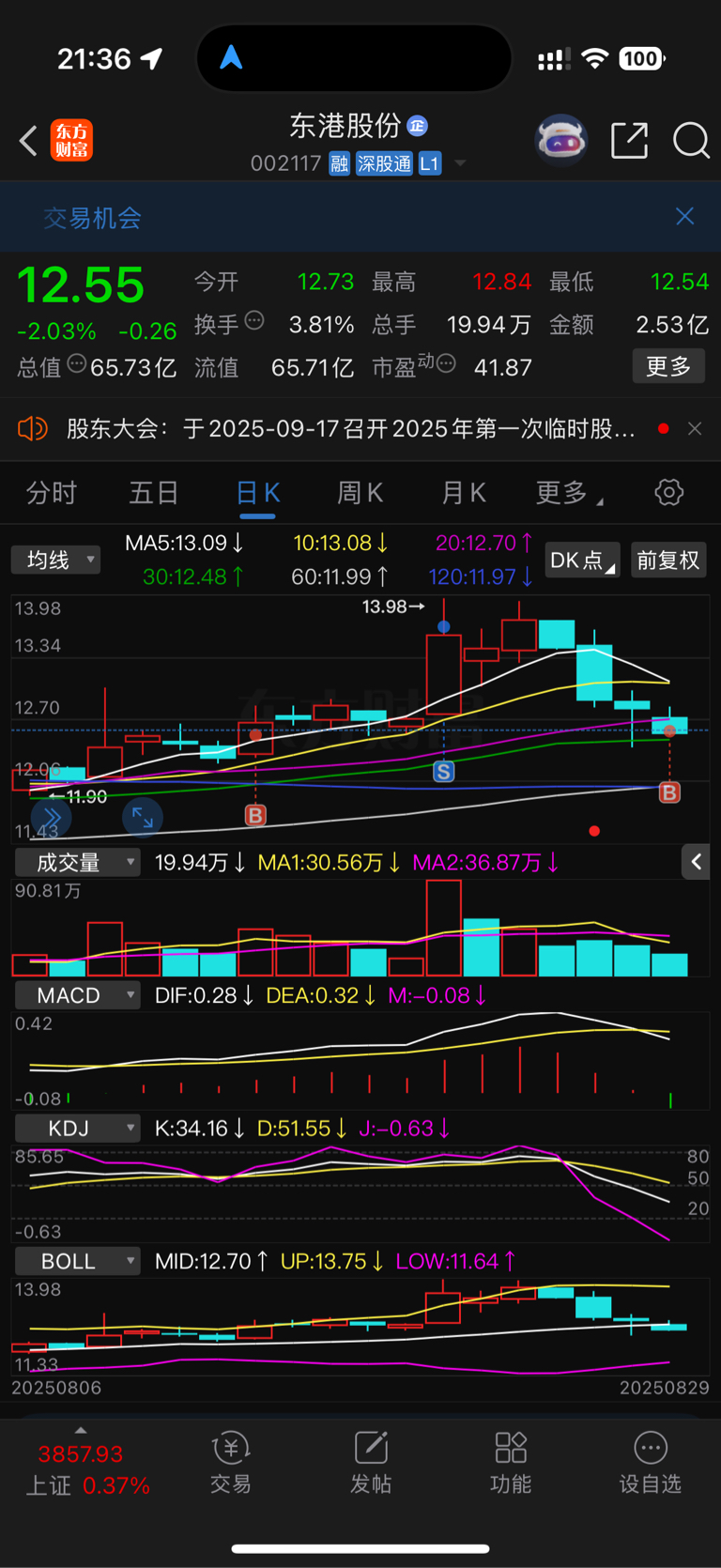Viewport: 721px width, 1568px height.
Task: Tap the 融 margin badge
Action: (339, 164)
